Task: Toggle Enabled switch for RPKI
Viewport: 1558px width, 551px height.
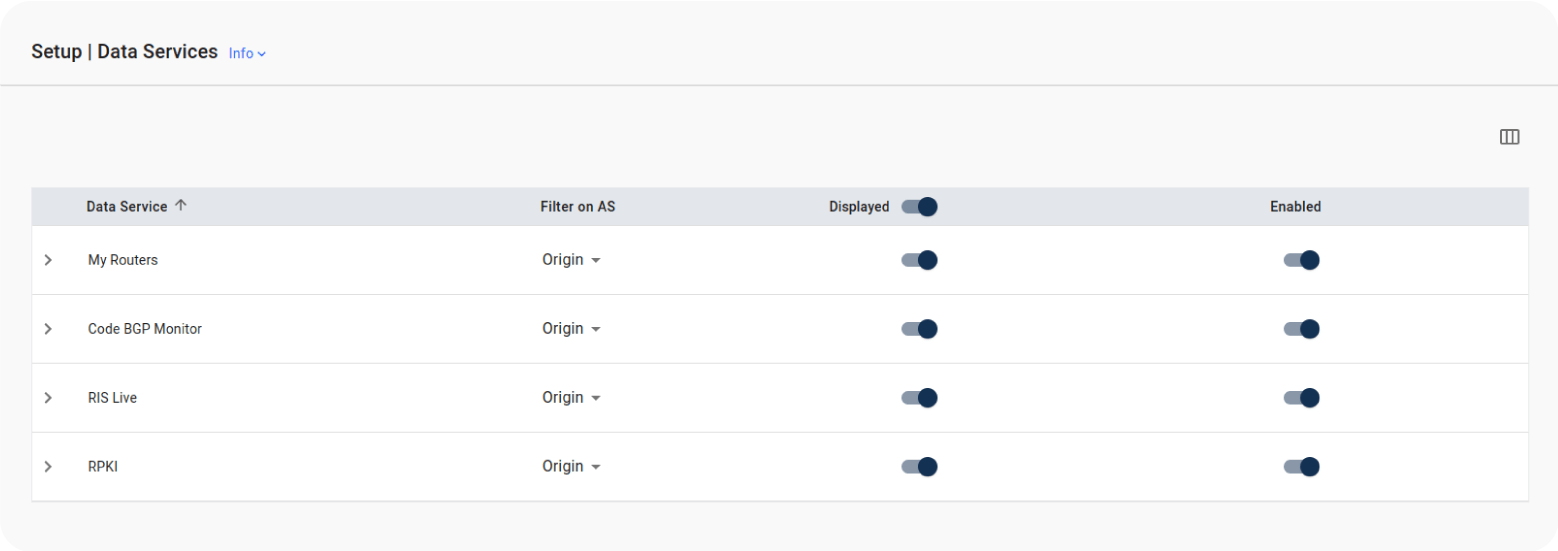Action: (1301, 467)
